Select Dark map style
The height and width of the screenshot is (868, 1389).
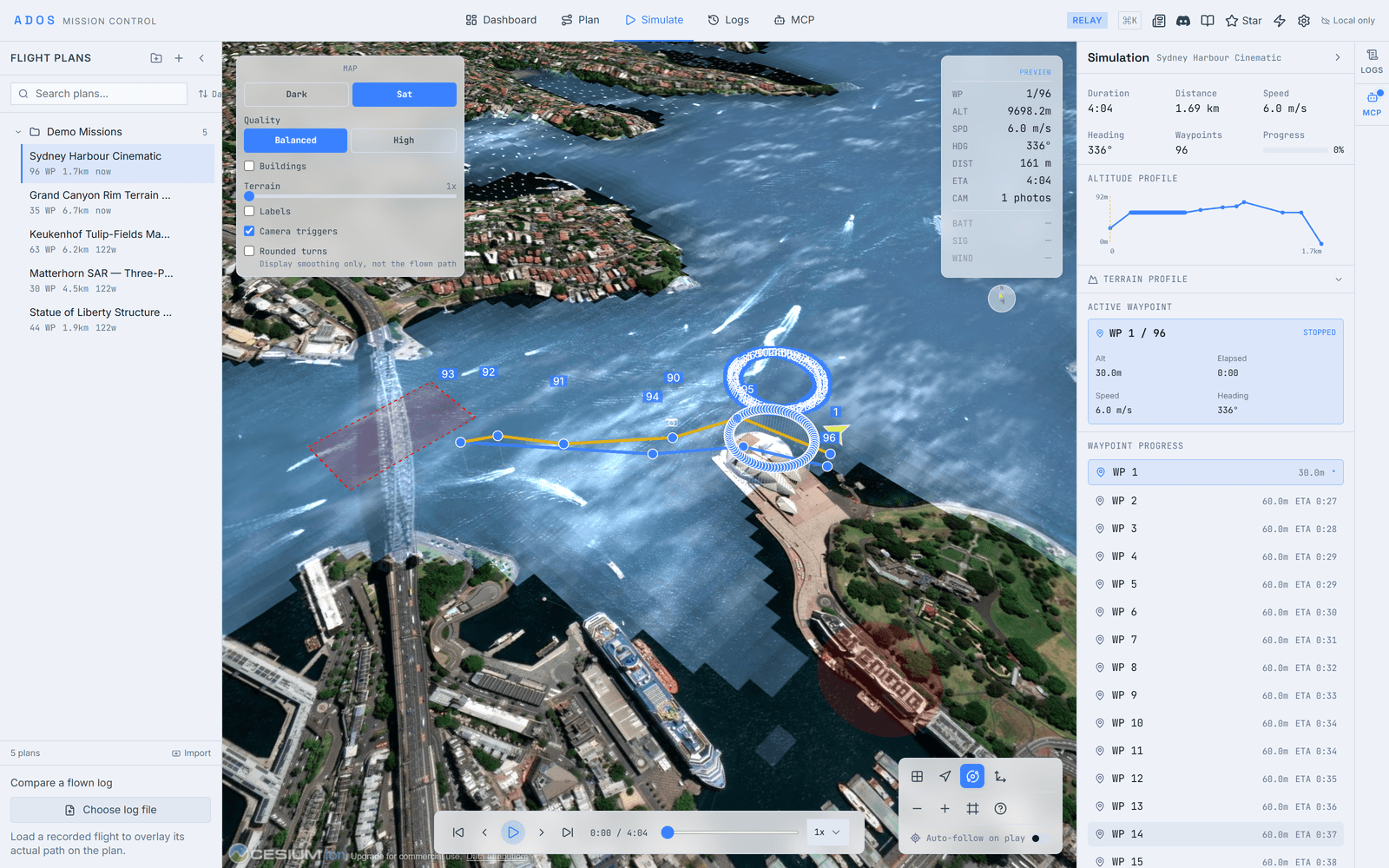click(296, 94)
